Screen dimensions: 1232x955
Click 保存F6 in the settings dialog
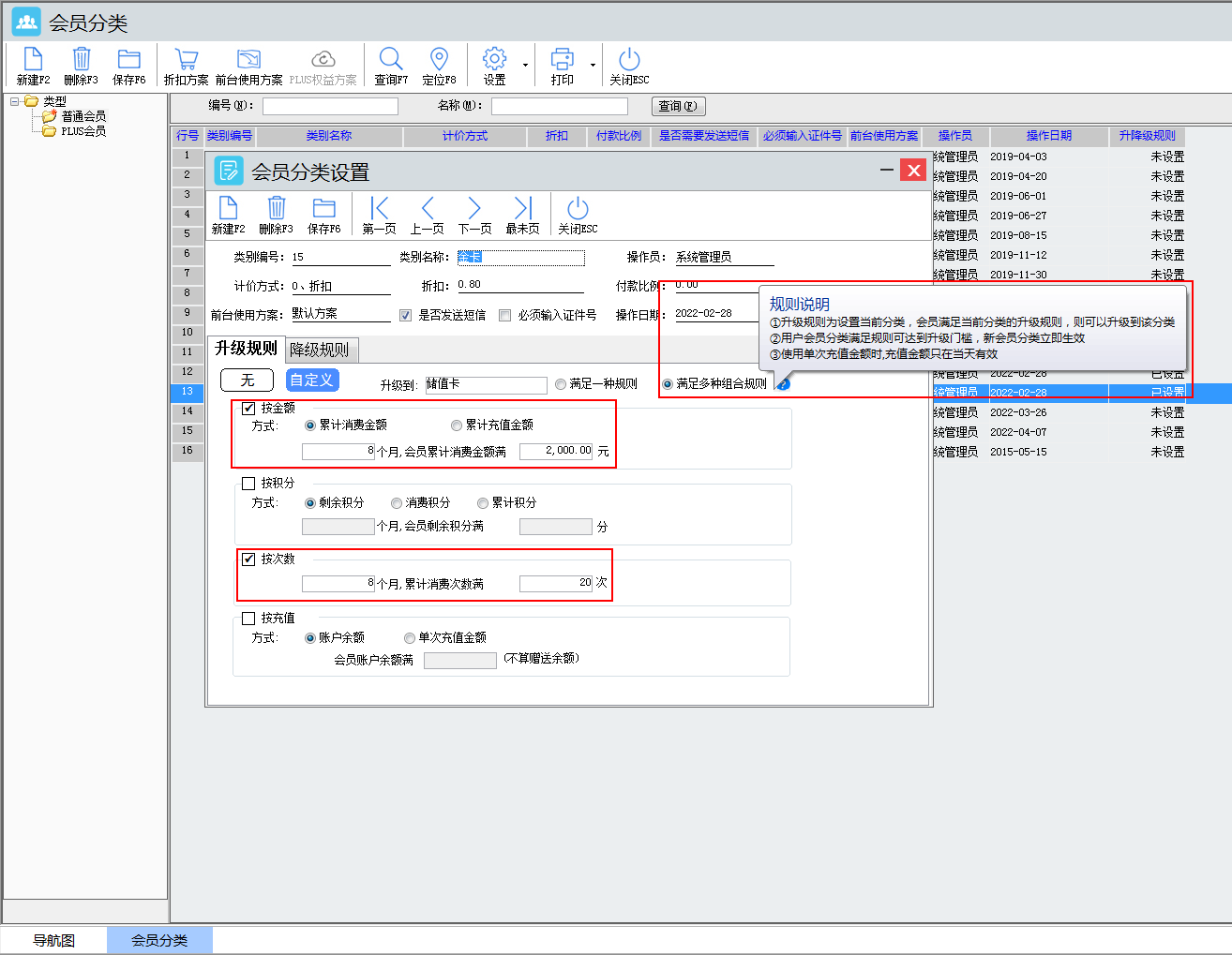point(324,209)
